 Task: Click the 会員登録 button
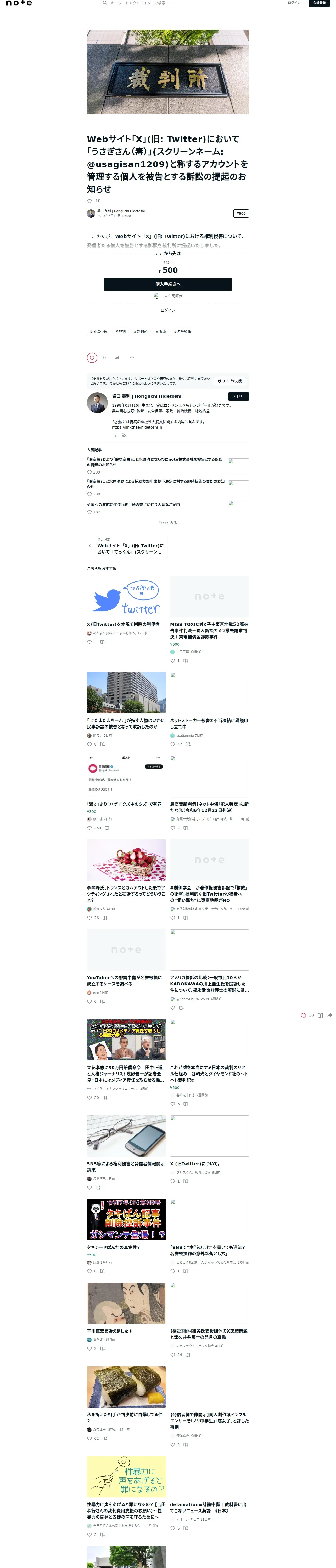pyautogui.click(x=319, y=3)
